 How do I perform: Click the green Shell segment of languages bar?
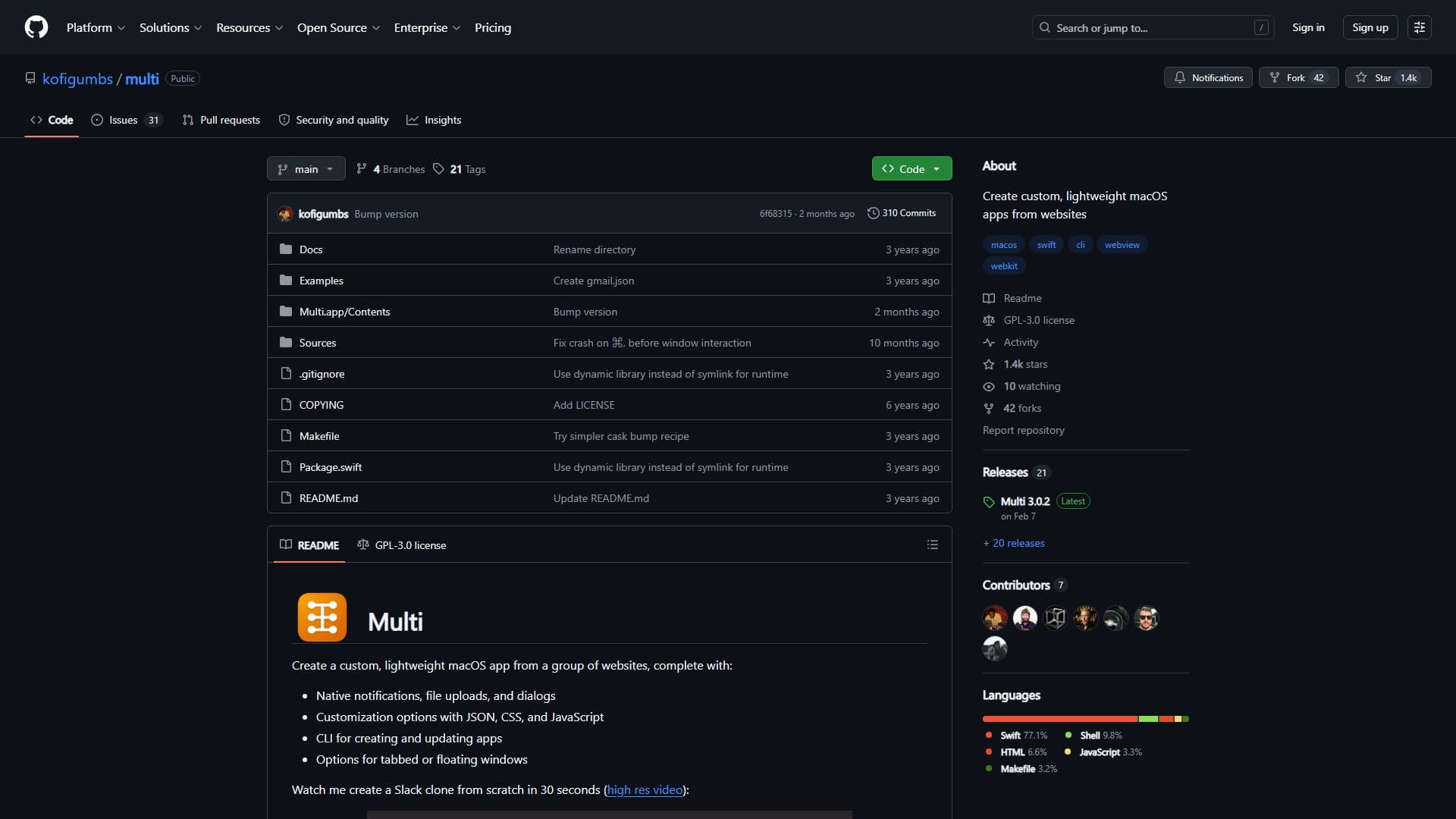click(1148, 719)
